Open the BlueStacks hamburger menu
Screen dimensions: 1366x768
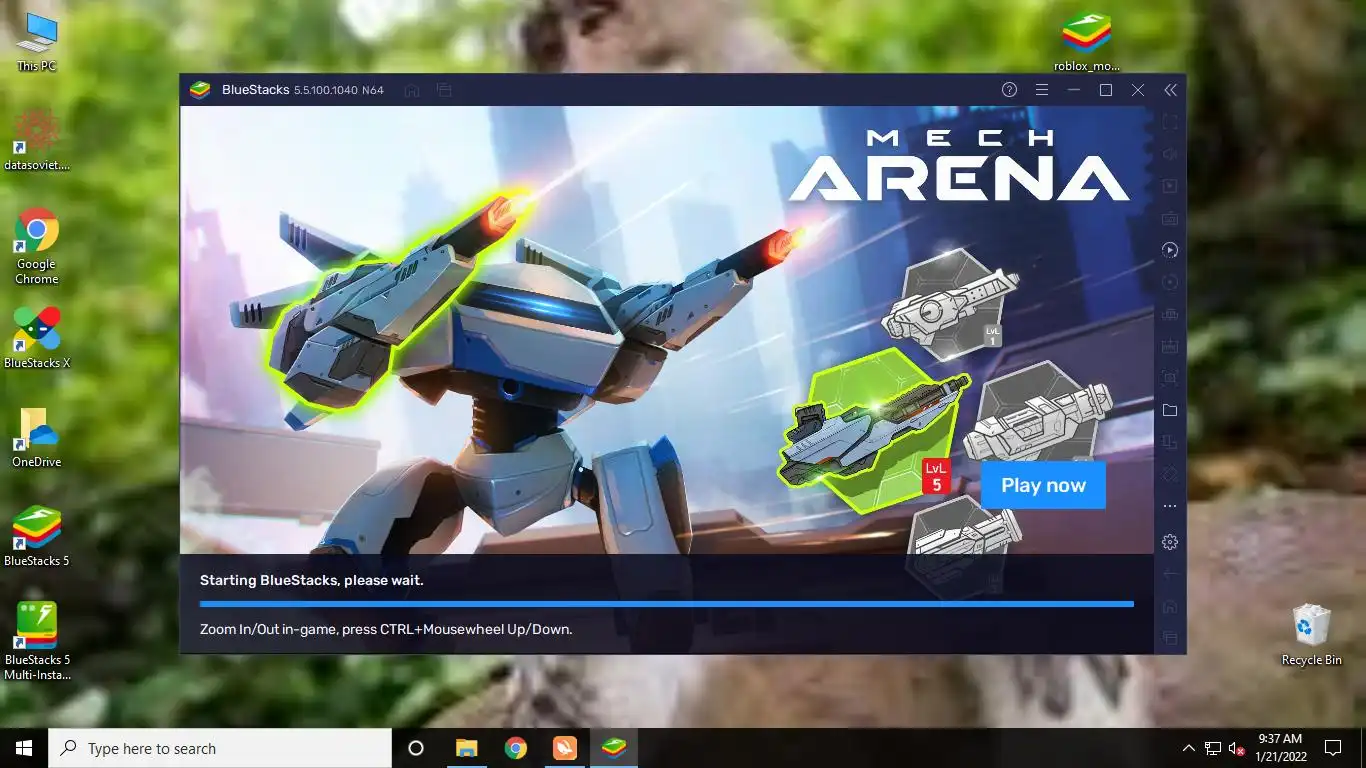click(x=1041, y=90)
